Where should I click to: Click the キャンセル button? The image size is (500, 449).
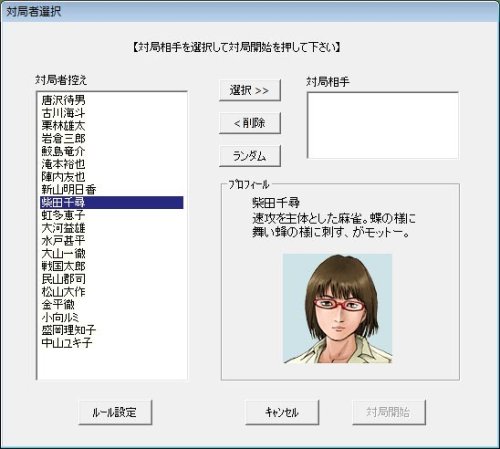282,412
